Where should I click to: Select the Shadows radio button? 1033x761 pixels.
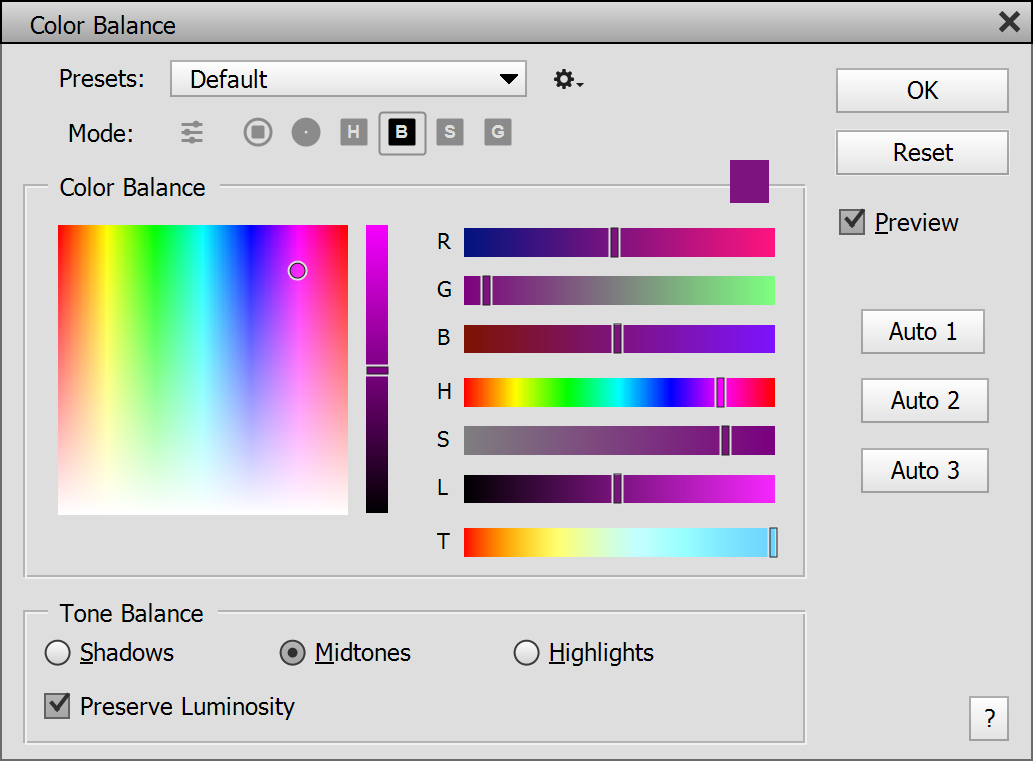(x=58, y=653)
